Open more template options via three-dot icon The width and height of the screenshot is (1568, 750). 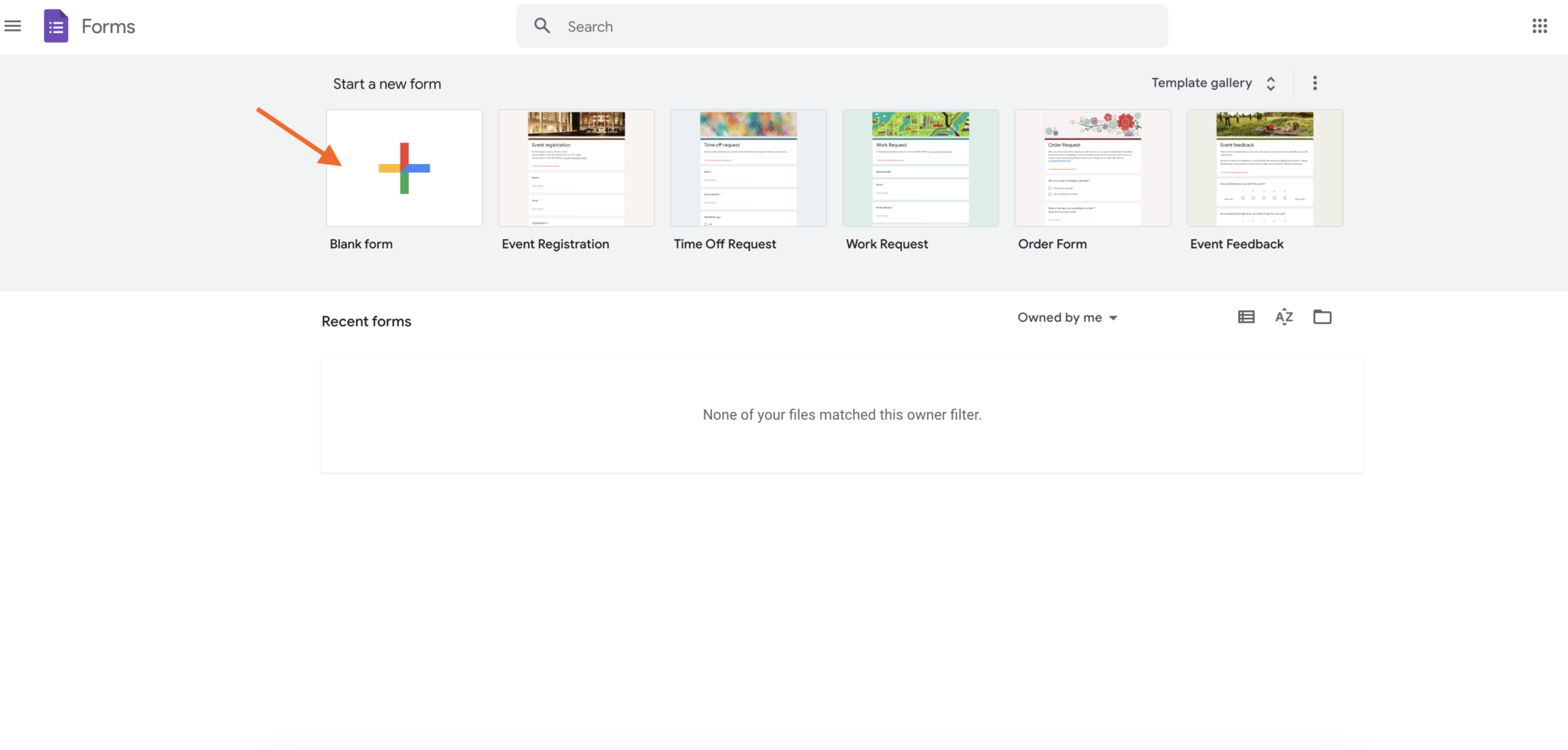[1315, 82]
